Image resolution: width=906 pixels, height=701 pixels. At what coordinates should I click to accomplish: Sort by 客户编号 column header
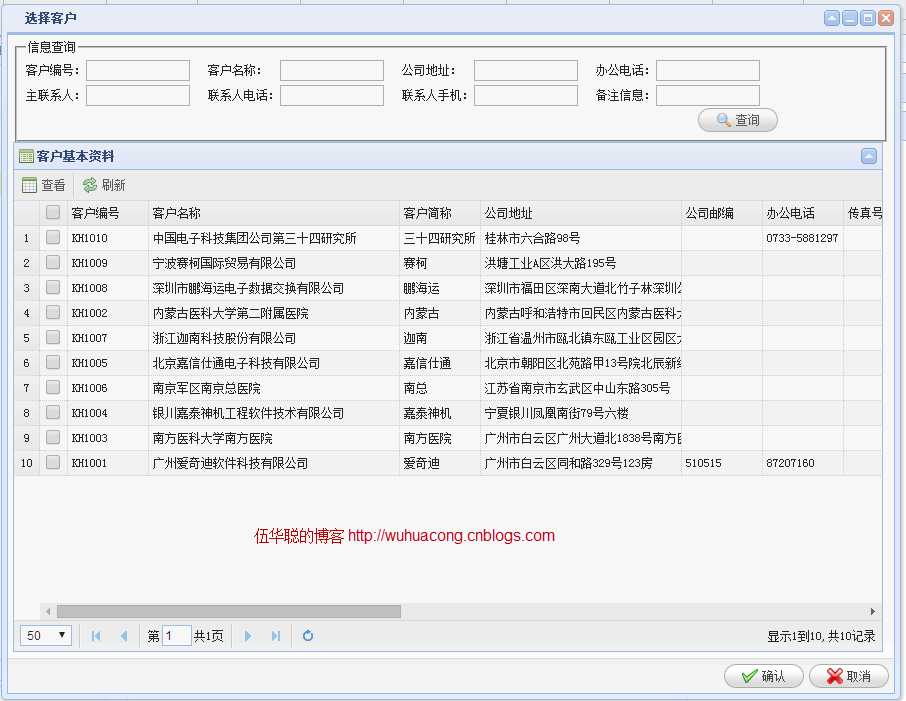tap(107, 213)
